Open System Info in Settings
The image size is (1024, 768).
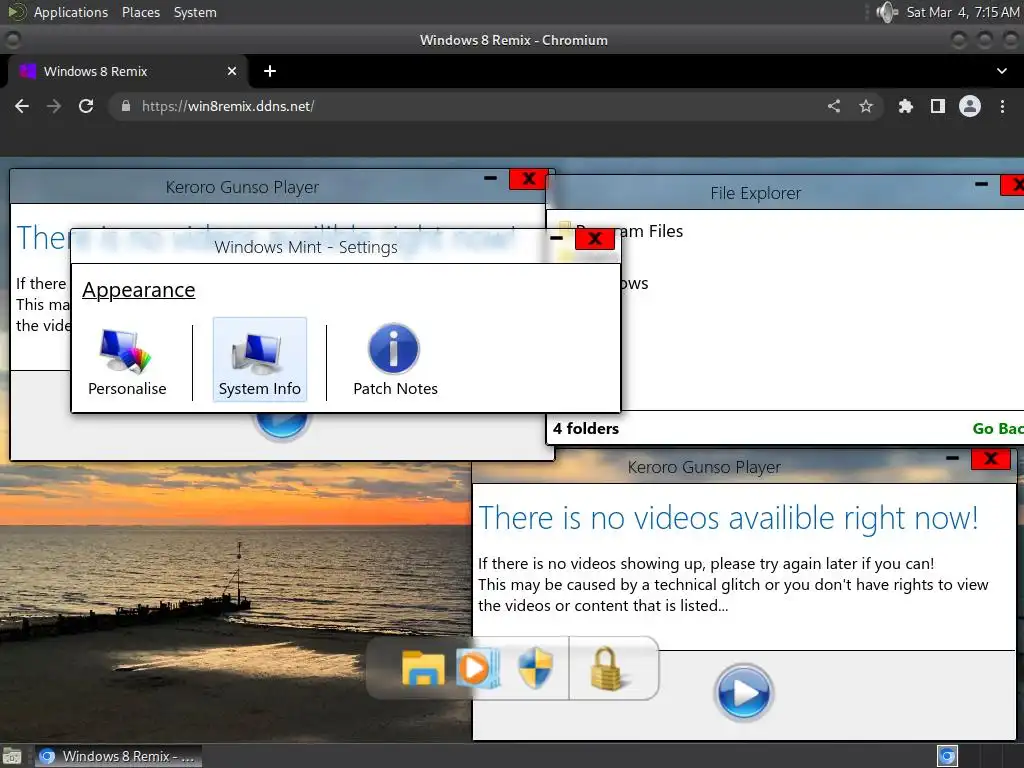point(259,359)
